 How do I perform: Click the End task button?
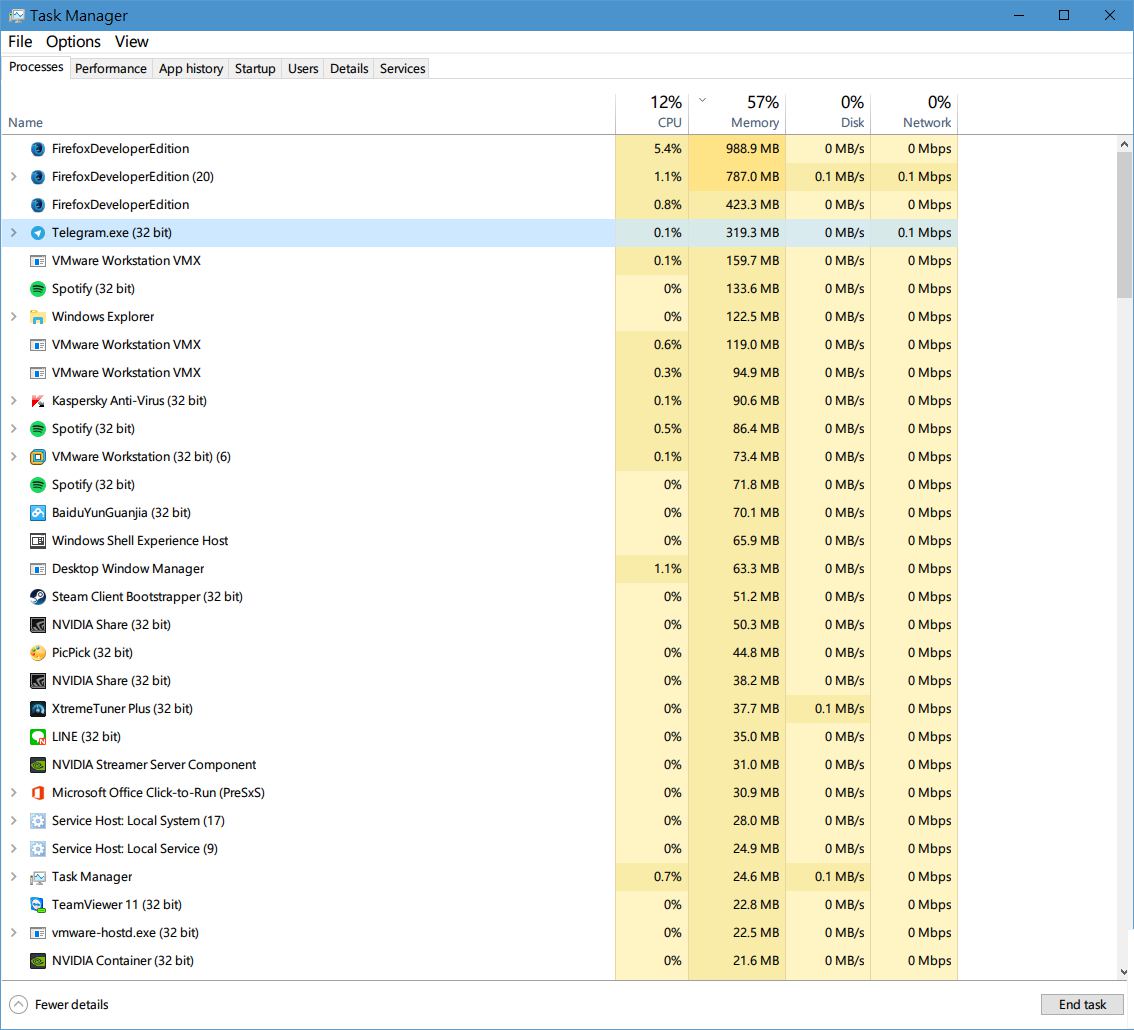(x=1082, y=1005)
